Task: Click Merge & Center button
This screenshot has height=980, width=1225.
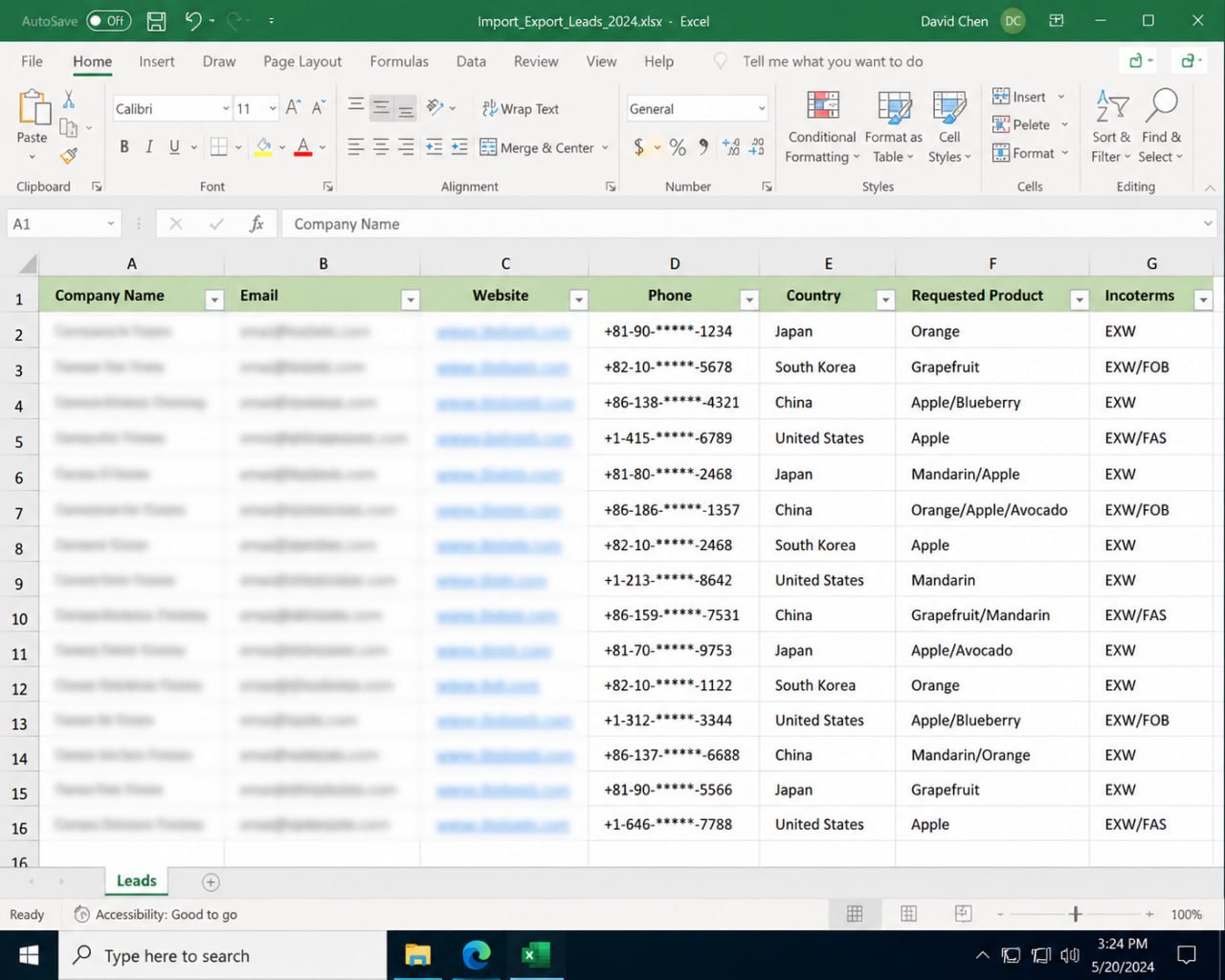Action: pos(537,147)
